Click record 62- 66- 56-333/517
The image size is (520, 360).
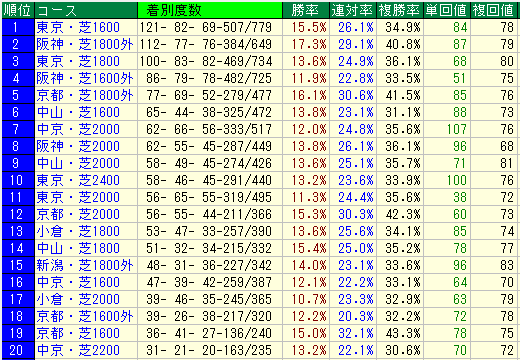(x=209, y=129)
